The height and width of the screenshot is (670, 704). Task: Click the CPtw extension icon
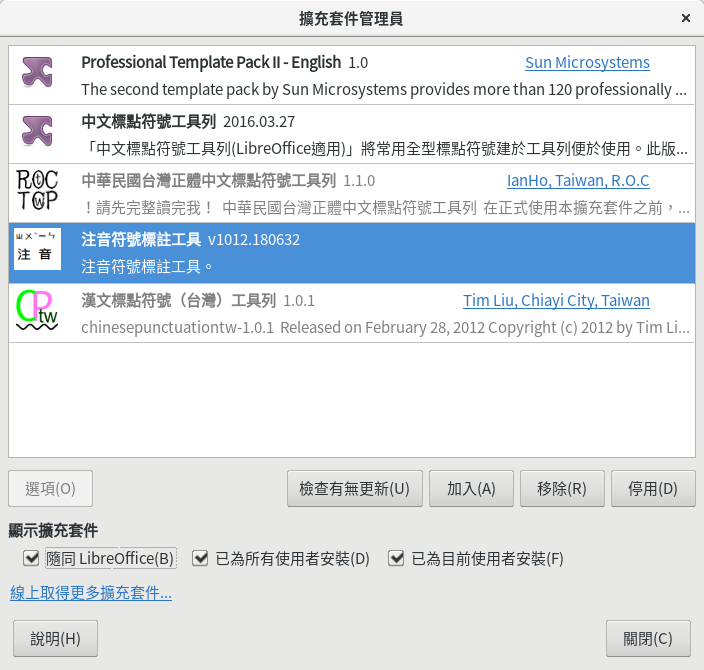[x=37, y=310]
